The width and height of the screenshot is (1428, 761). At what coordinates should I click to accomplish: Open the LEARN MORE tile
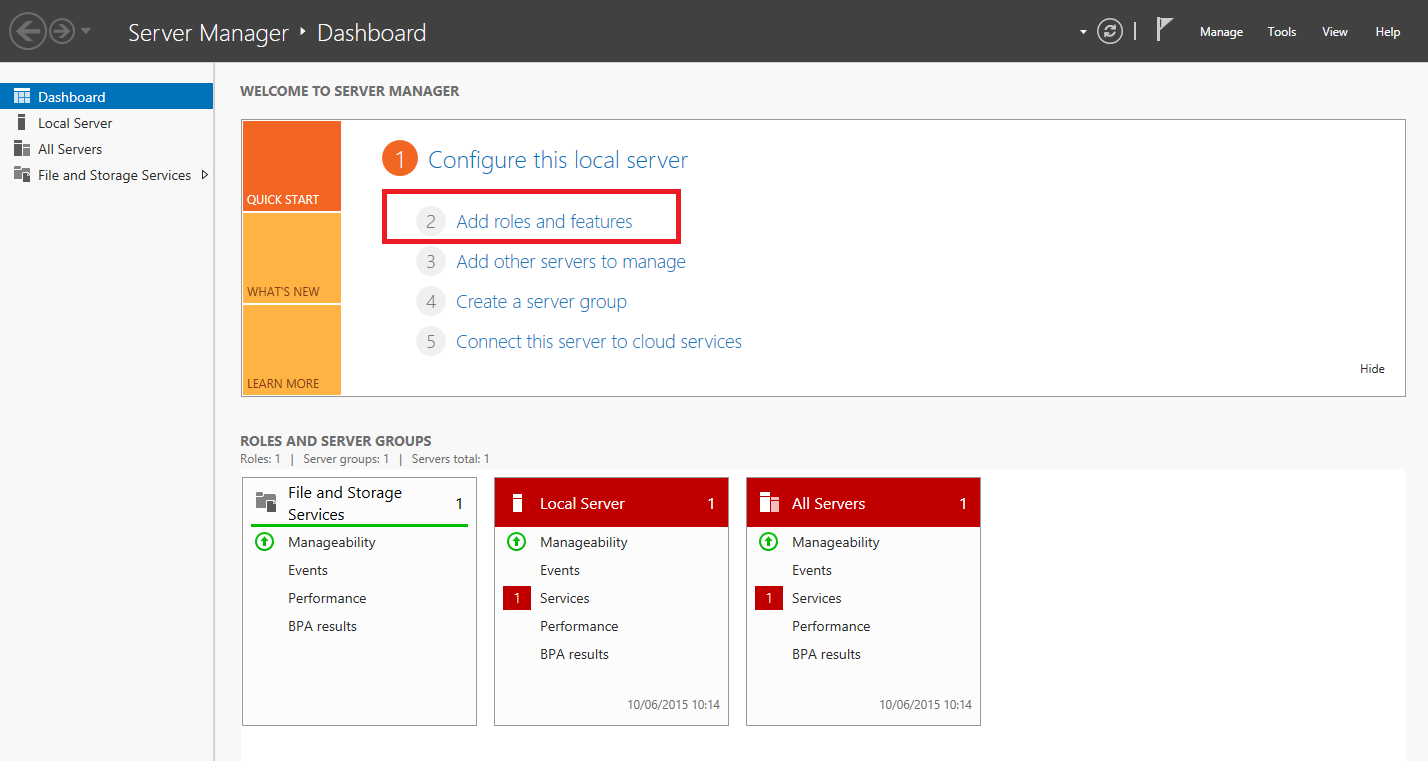[291, 350]
